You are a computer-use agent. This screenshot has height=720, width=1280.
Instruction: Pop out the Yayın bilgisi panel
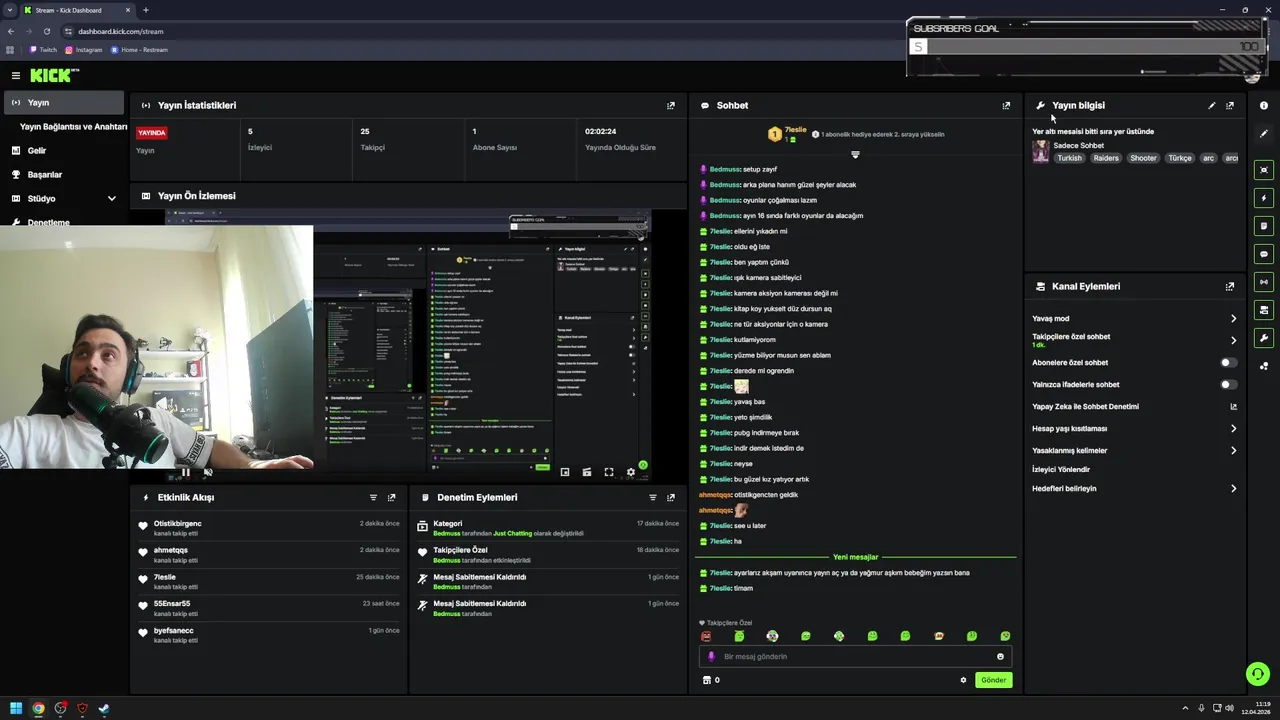pyautogui.click(x=1230, y=105)
